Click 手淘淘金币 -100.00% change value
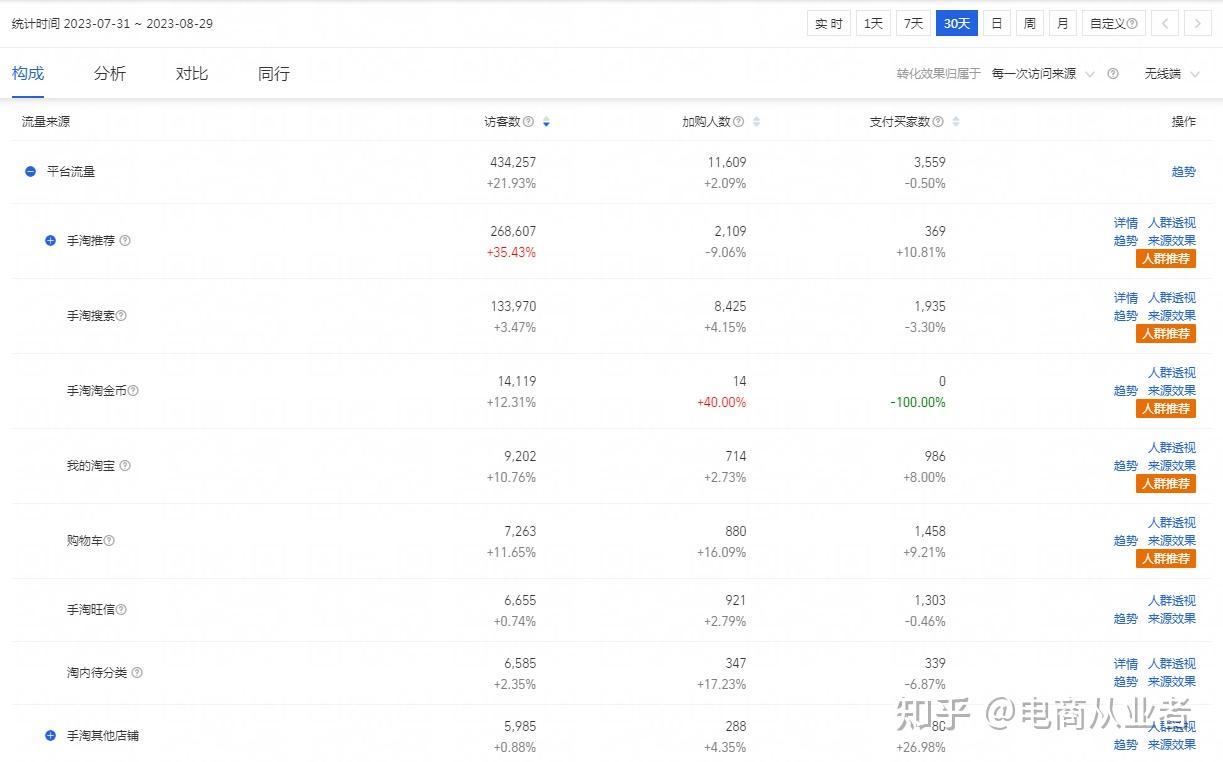The height and width of the screenshot is (762, 1223). 917,403
